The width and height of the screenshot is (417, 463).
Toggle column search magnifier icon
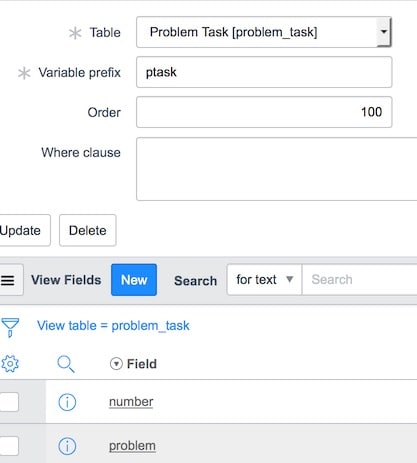click(66, 364)
